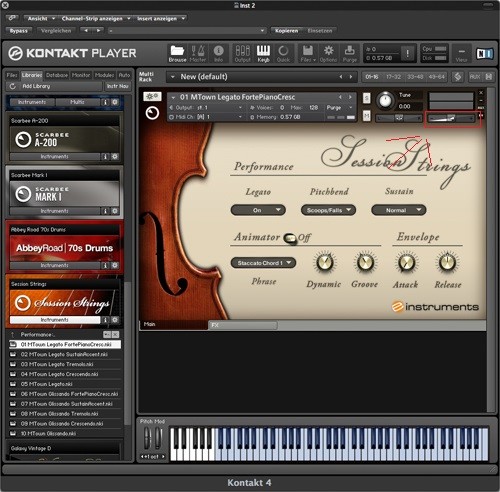The height and width of the screenshot is (492, 500).
Task: Click next instrument arrow beside instrument name
Action: click(x=350, y=97)
